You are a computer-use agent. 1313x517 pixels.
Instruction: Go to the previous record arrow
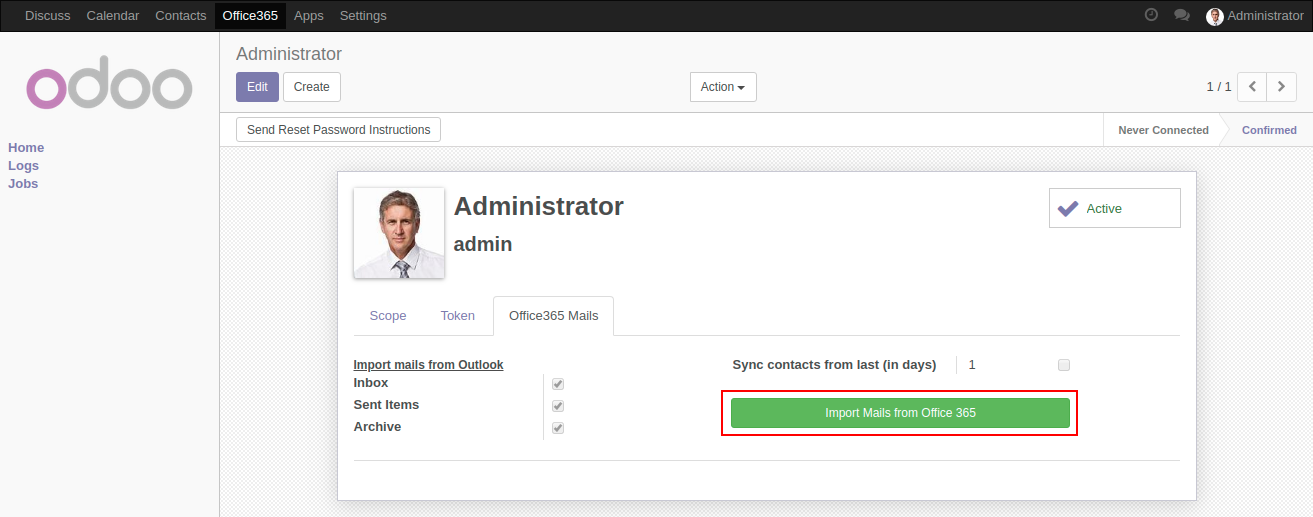[x=1252, y=87]
